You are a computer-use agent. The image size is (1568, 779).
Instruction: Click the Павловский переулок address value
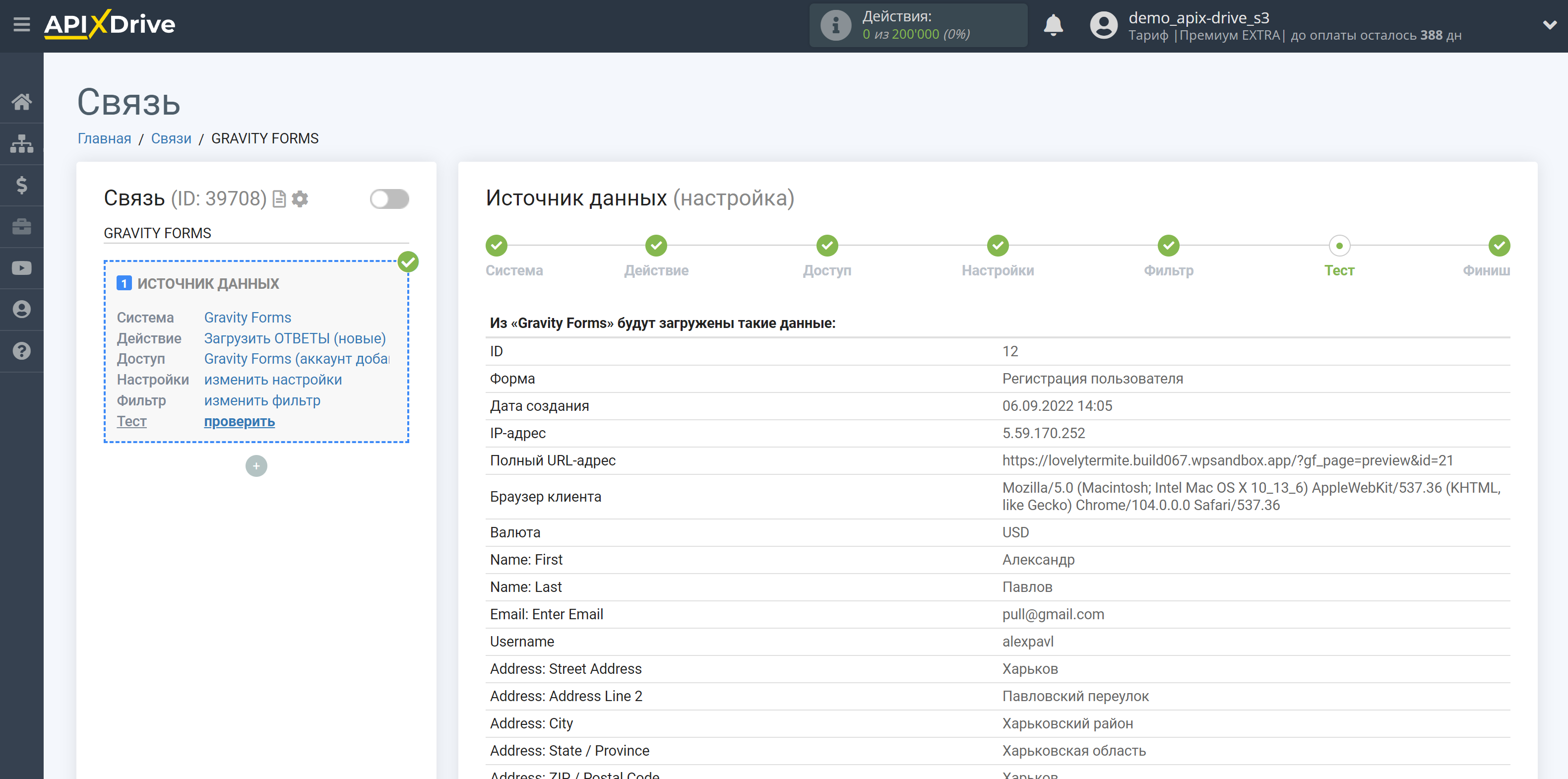1075,696
